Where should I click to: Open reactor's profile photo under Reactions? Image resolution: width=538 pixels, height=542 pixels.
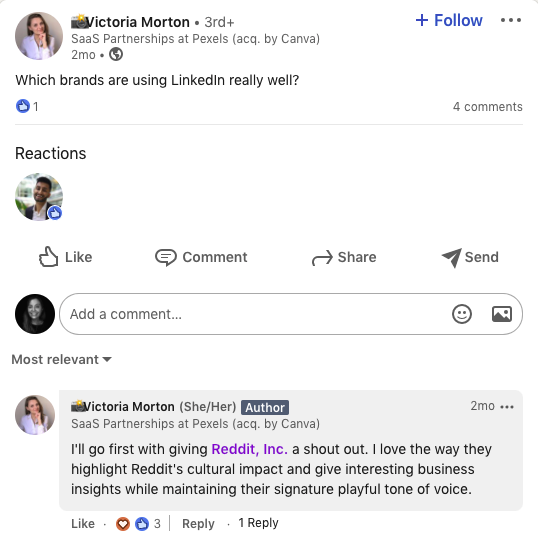pyautogui.click(x=39, y=197)
